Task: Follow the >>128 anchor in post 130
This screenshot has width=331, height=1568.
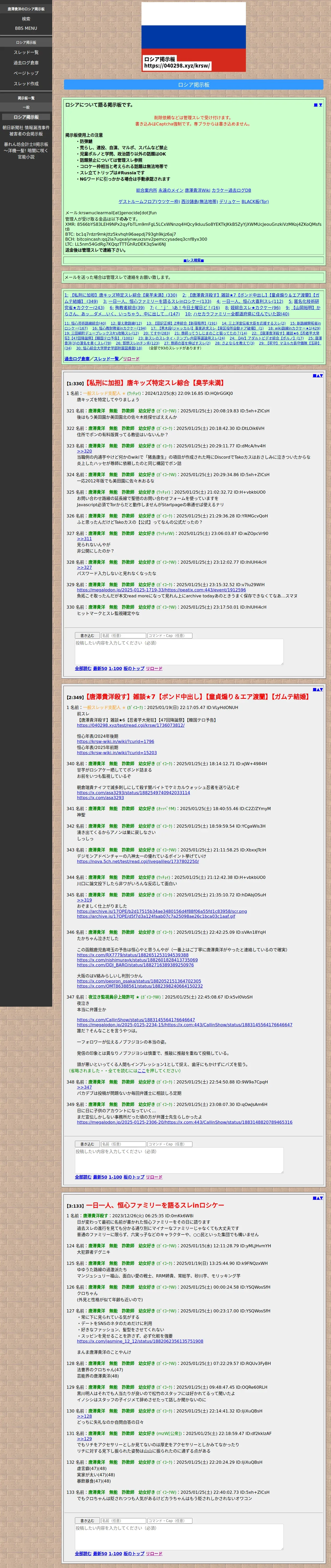Action: (84, 1416)
